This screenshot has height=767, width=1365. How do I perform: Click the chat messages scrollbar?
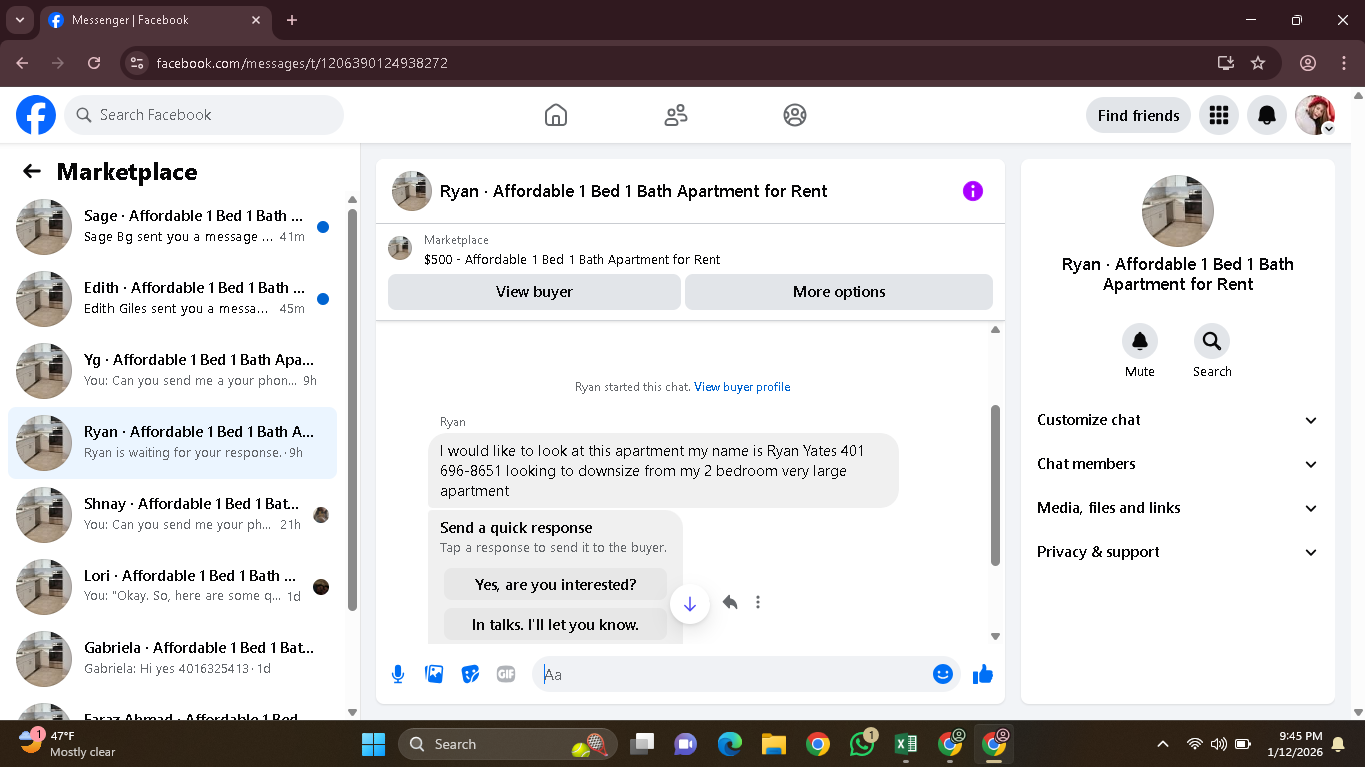[x=995, y=485]
